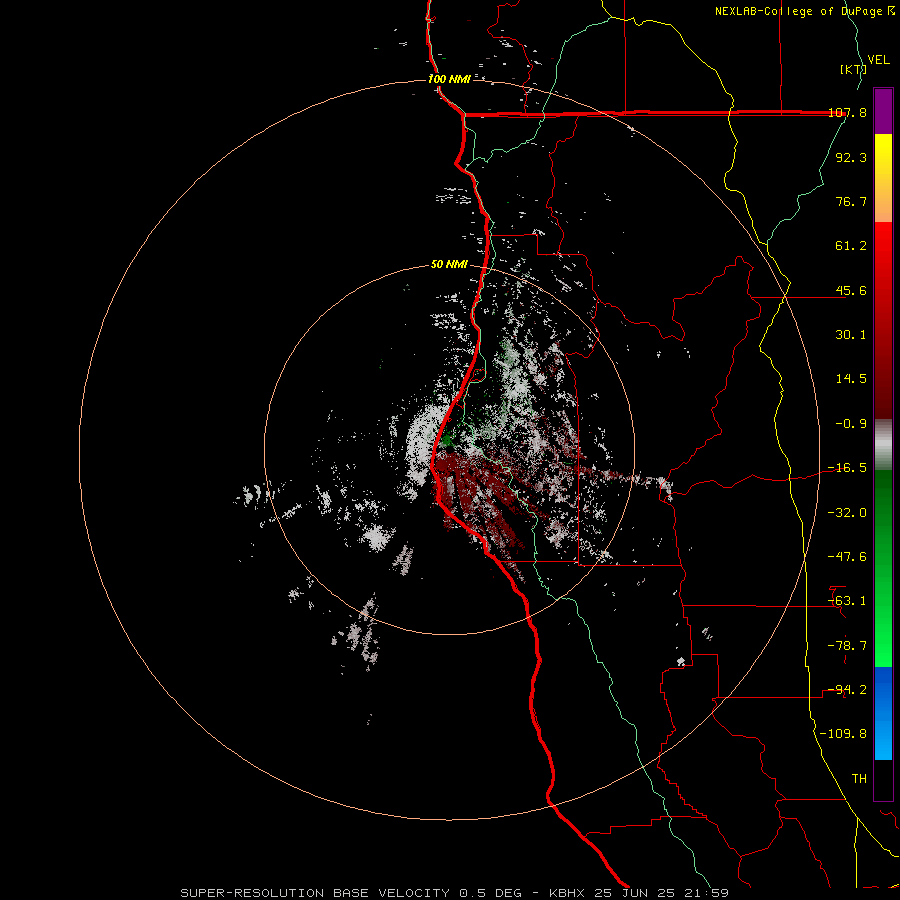The image size is (900, 900).
Task: Click the 76.7 value on the velocity scale
Action: click(851, 201)
